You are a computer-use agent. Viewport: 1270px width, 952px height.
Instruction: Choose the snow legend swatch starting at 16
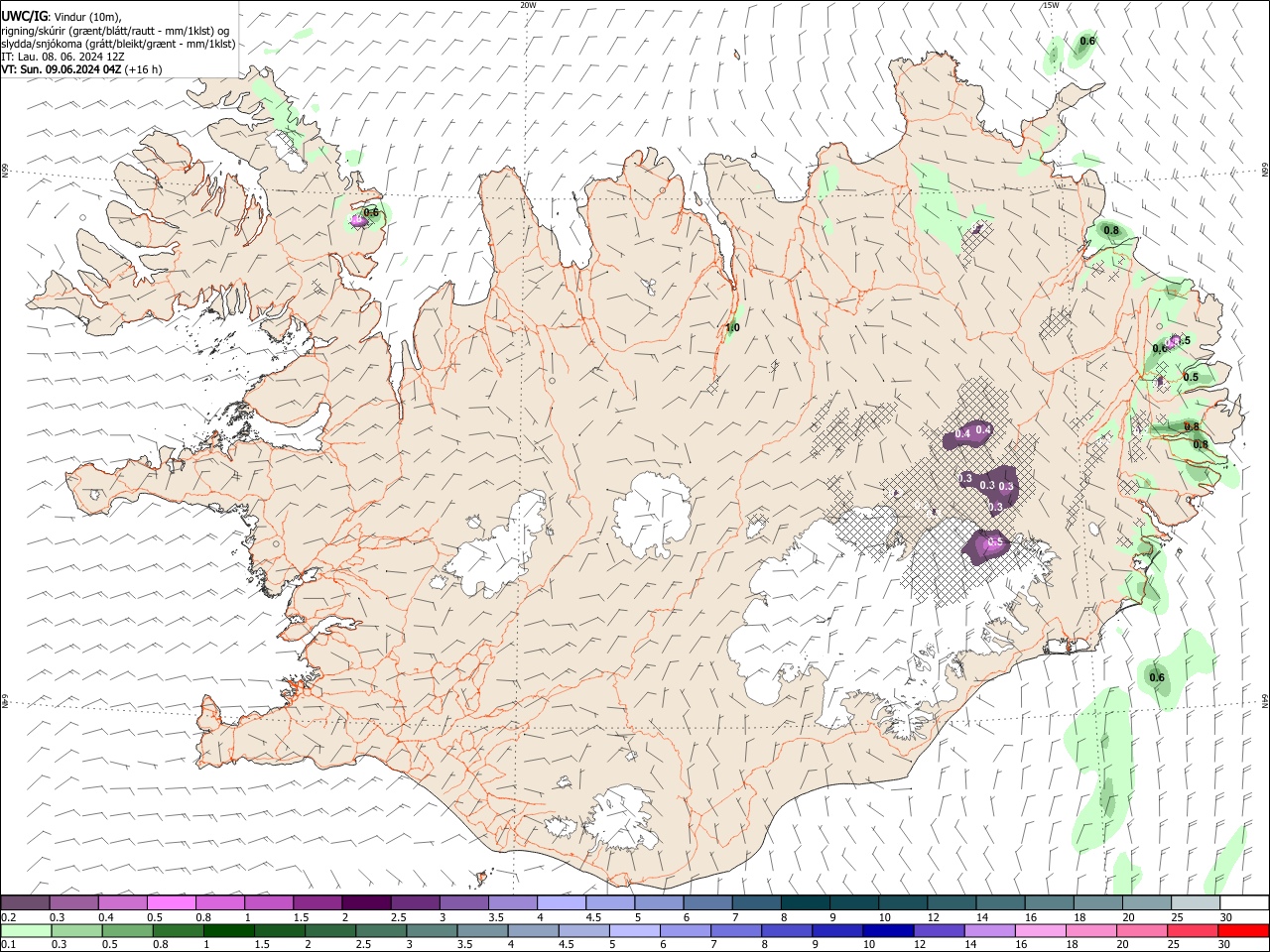[x=1048, y=902]
